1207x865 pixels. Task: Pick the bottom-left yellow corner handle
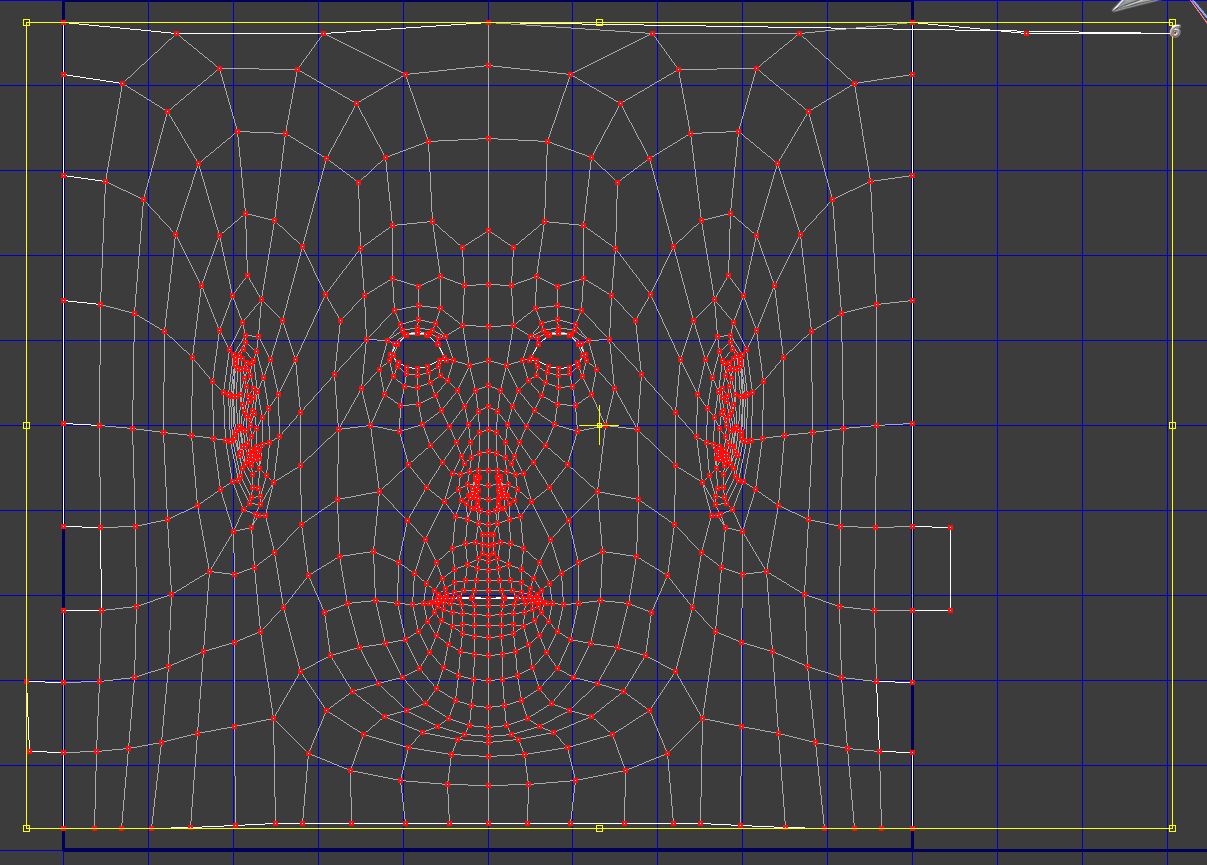click(x=26, y=828)
